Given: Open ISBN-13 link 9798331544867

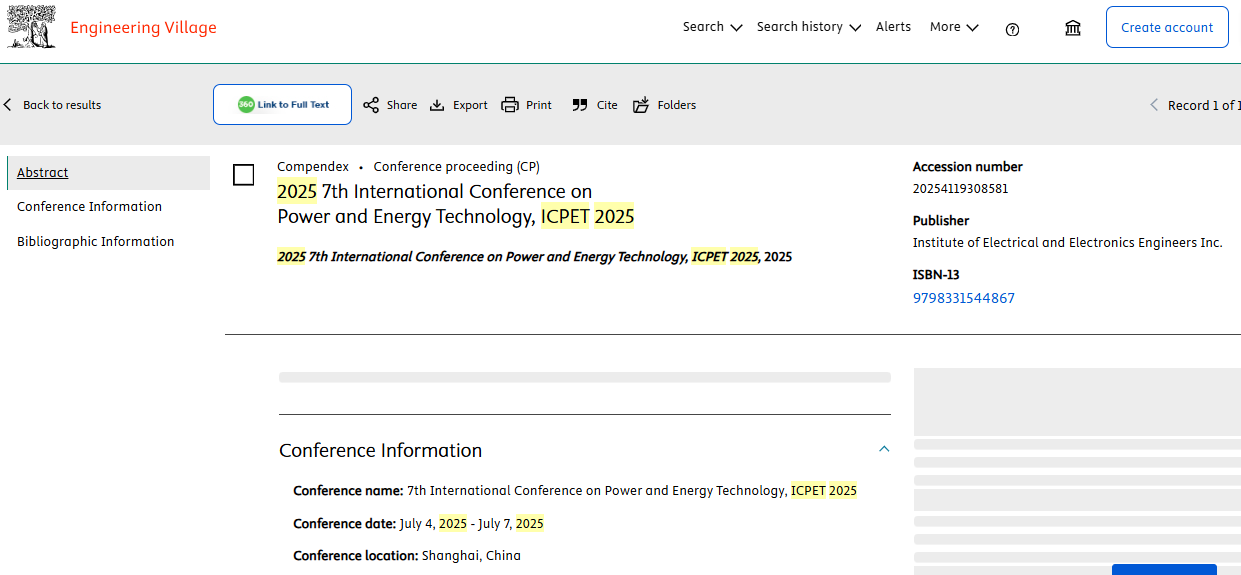Looking at the screenshot, I should (x=963, y=298).
